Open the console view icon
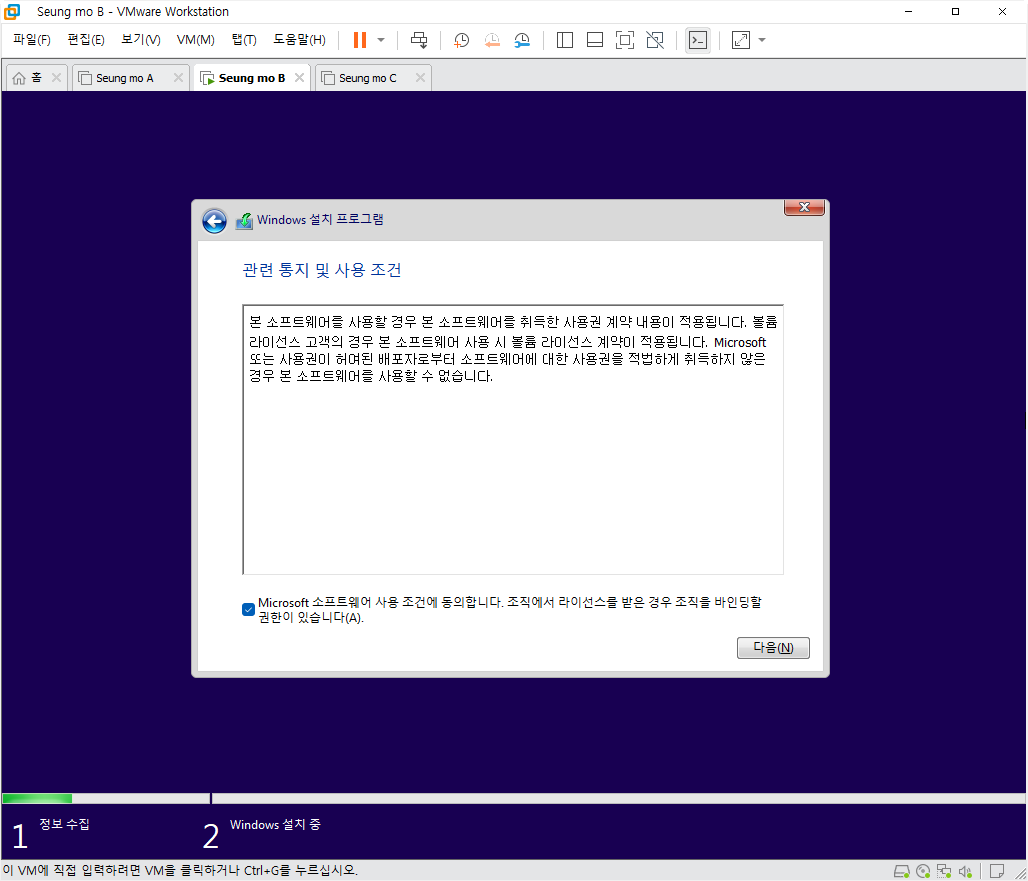 coord(698,40)
